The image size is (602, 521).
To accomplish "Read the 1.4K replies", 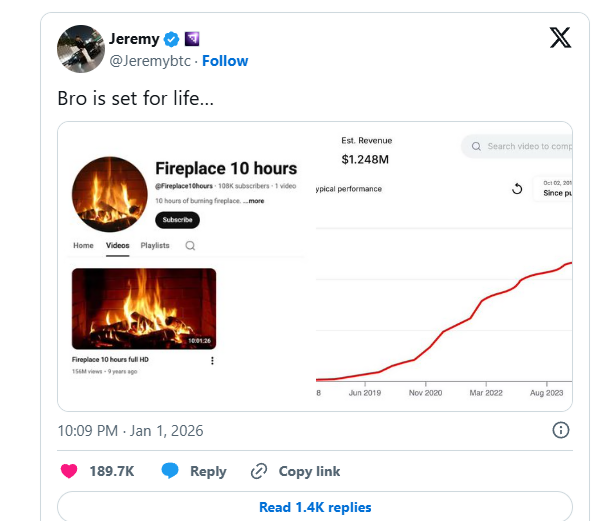I will tap(314, 507).
